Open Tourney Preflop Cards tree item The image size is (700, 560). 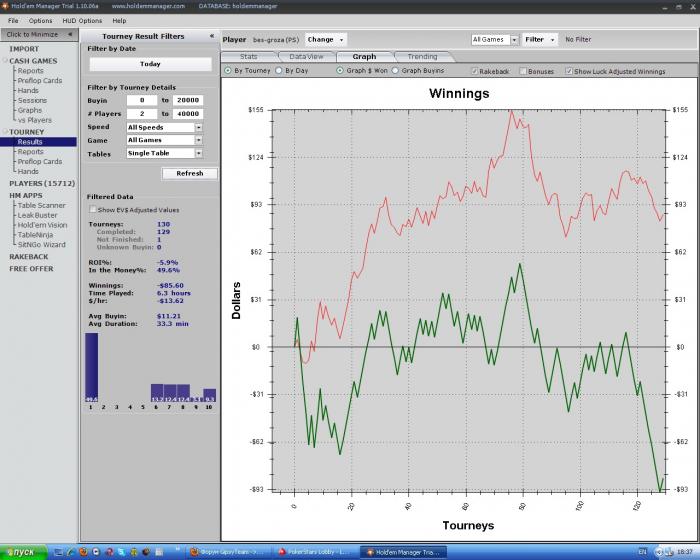[40, 162]
